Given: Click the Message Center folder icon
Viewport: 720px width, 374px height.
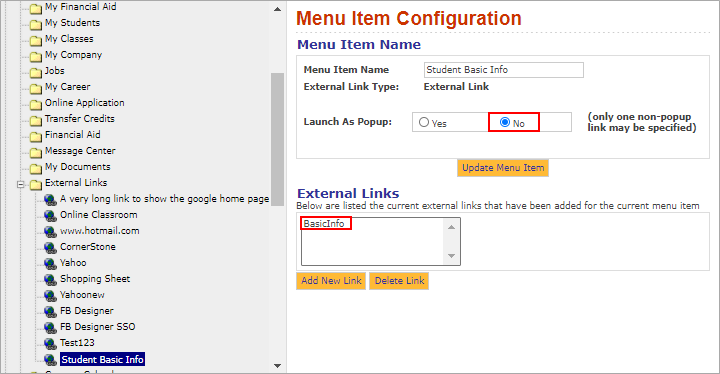Looking at the screenshot, I should click(35, 153).
